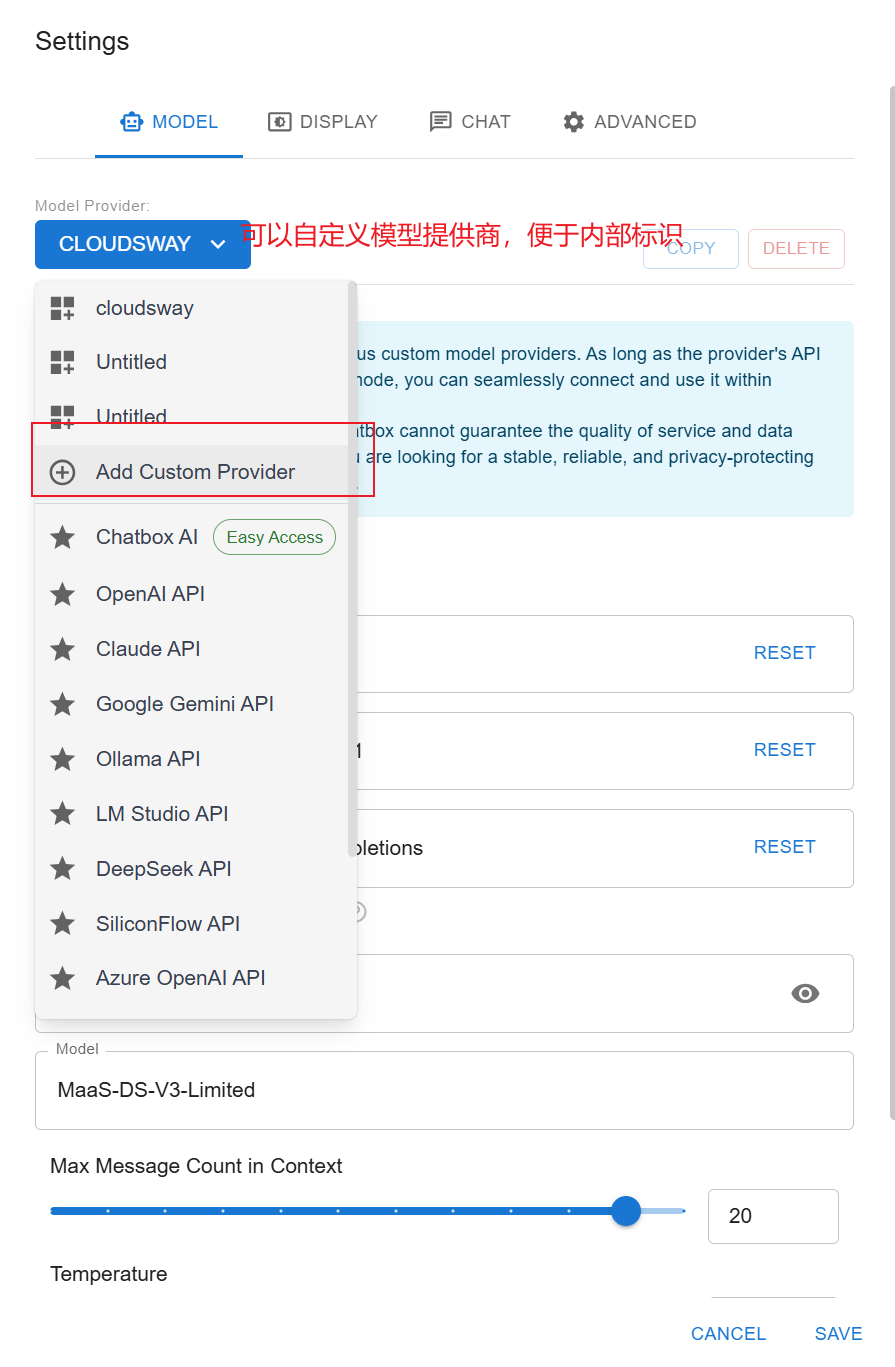The height and width of the screenshot is (1367, 895).
Task: Click the star icon beside DeepSeek API
Action: (63, 869)
